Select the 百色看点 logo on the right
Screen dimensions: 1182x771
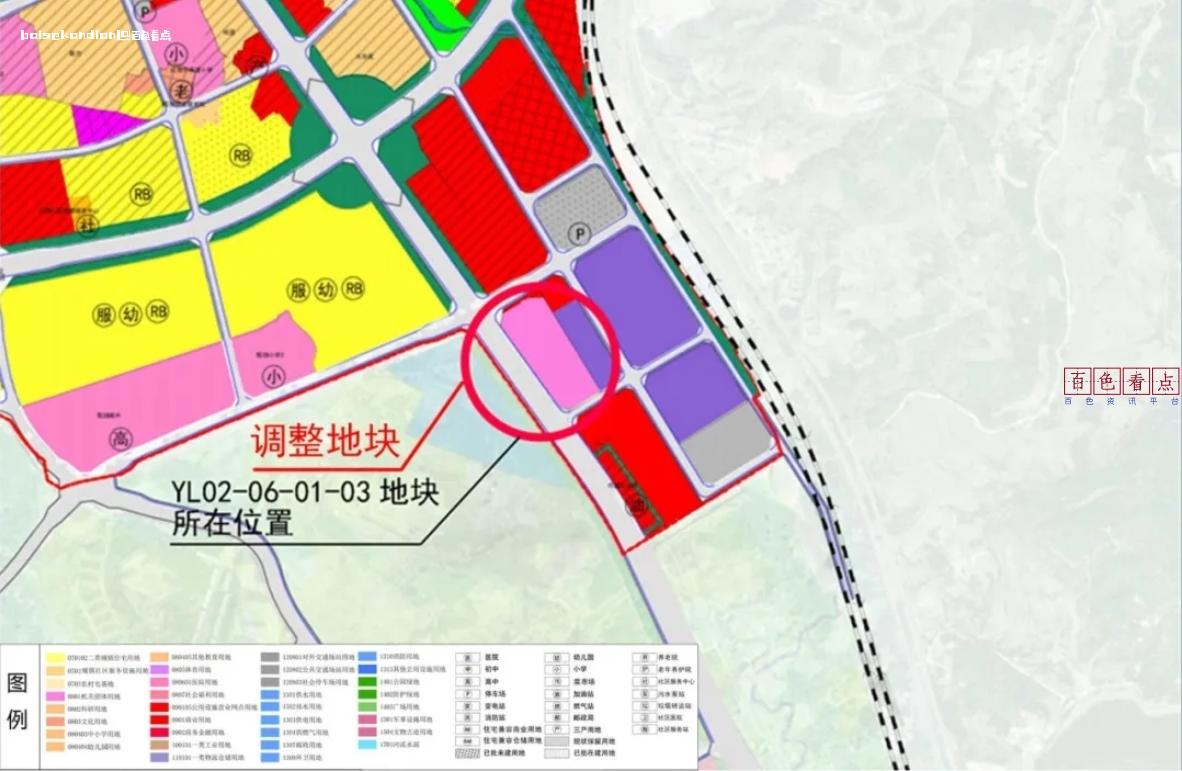1122,381
